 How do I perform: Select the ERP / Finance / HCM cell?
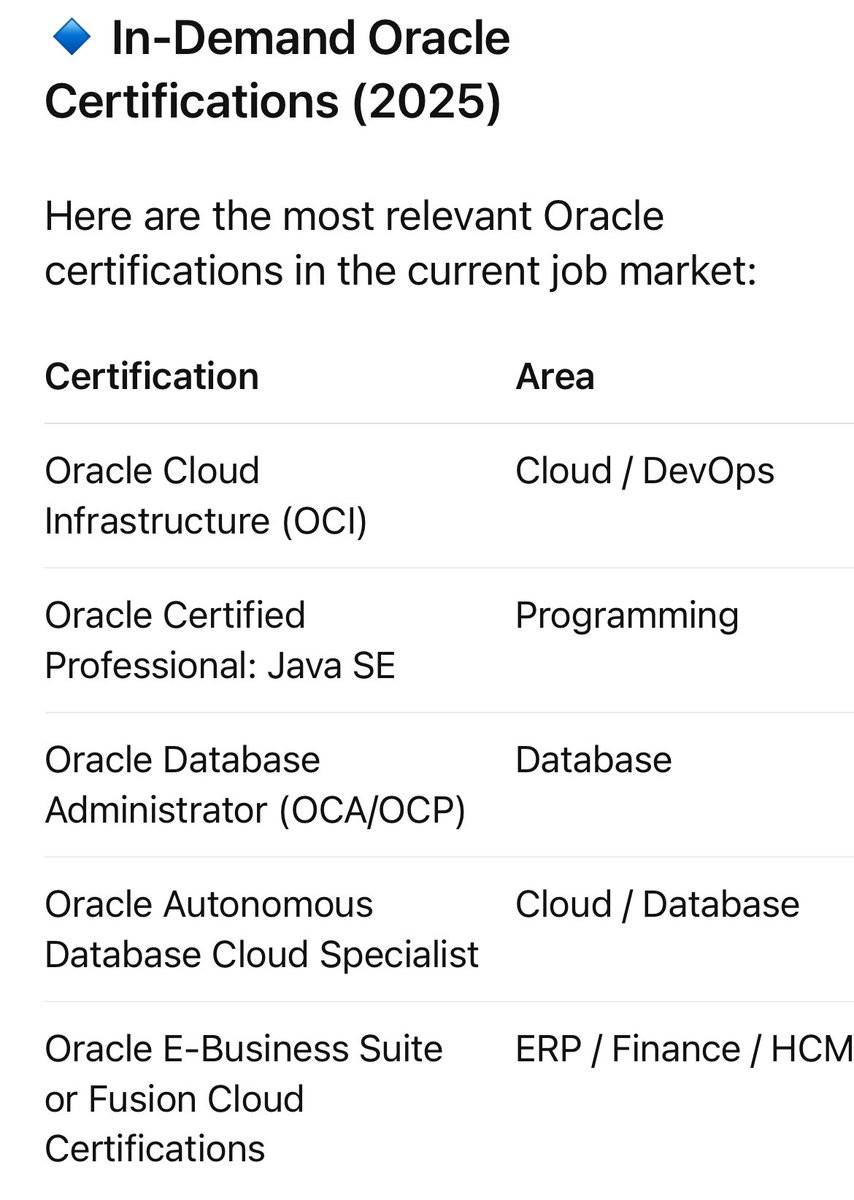684,1049
